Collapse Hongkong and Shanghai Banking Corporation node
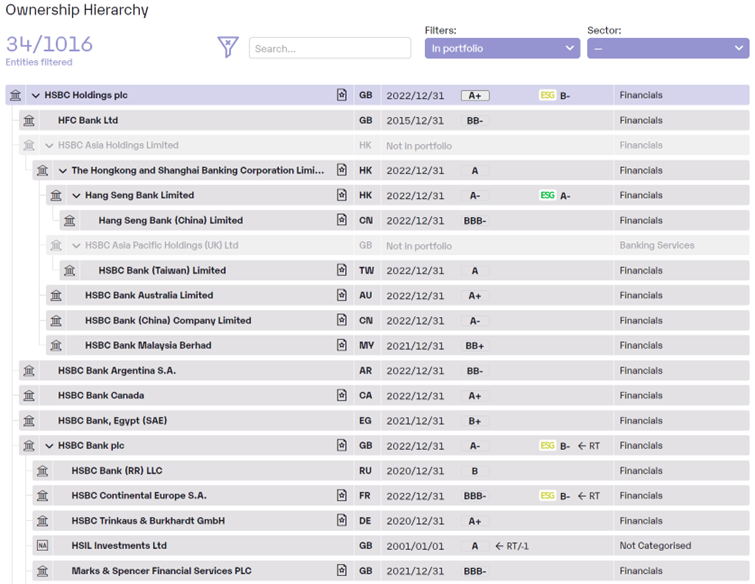This screenshot has height=584, width=755. [x=63, y=170]
